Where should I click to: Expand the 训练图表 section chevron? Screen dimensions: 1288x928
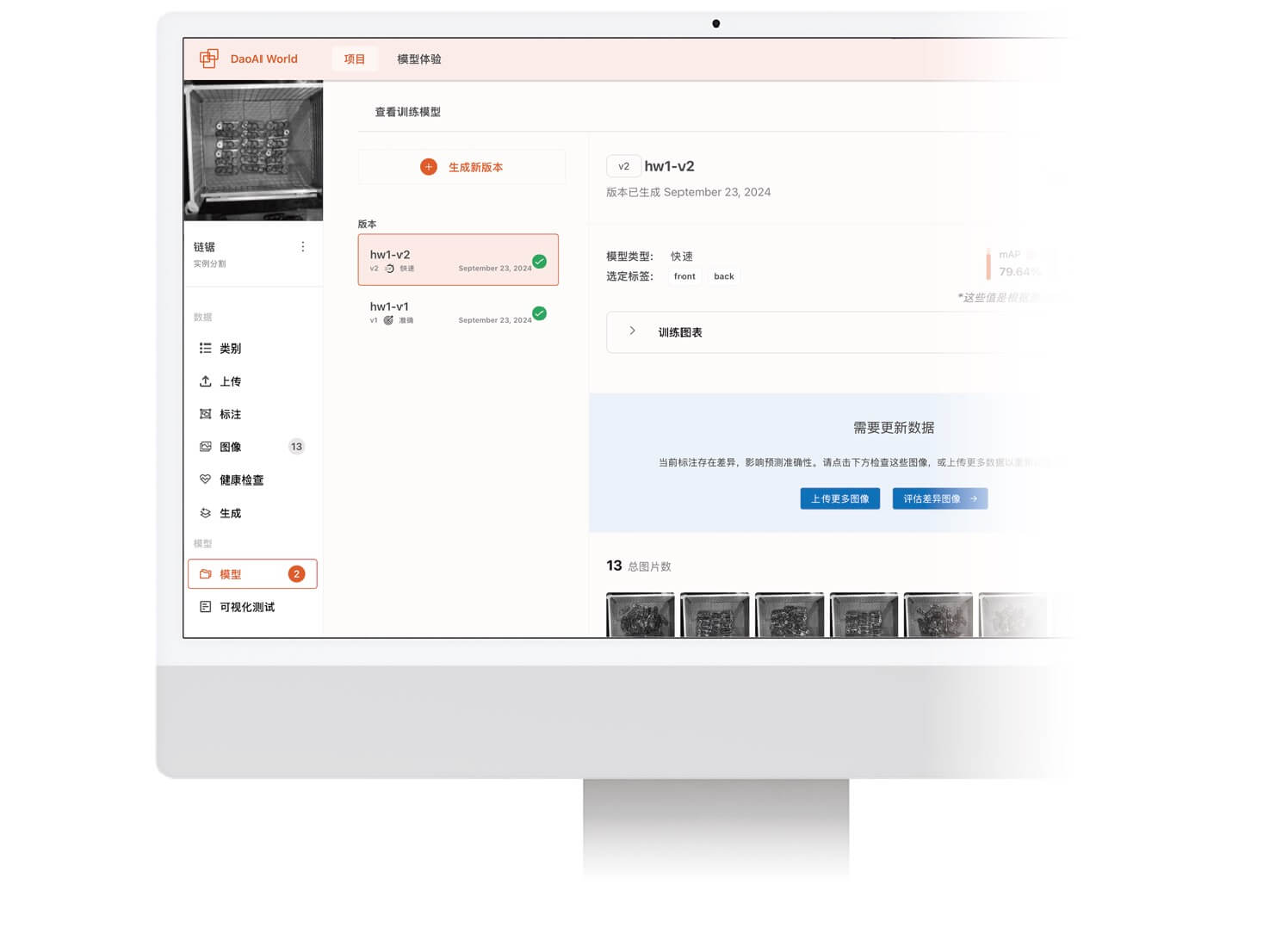(x=632, y=331)
